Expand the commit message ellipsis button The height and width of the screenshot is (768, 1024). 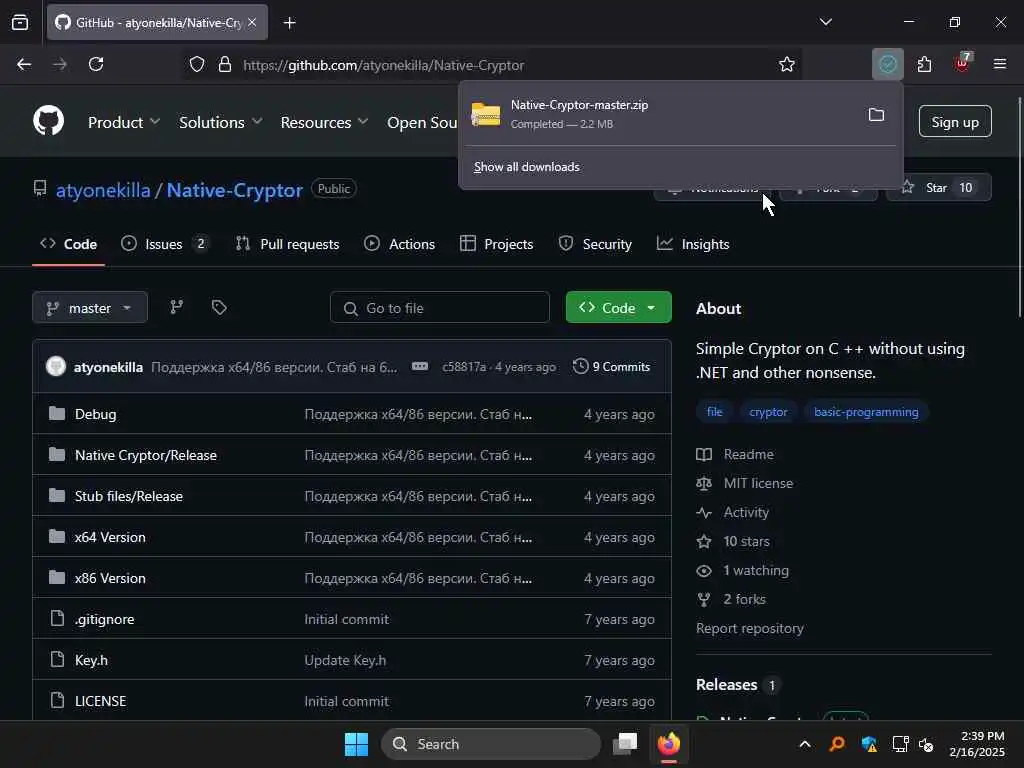pyautogui.click(x=420, y=367)
